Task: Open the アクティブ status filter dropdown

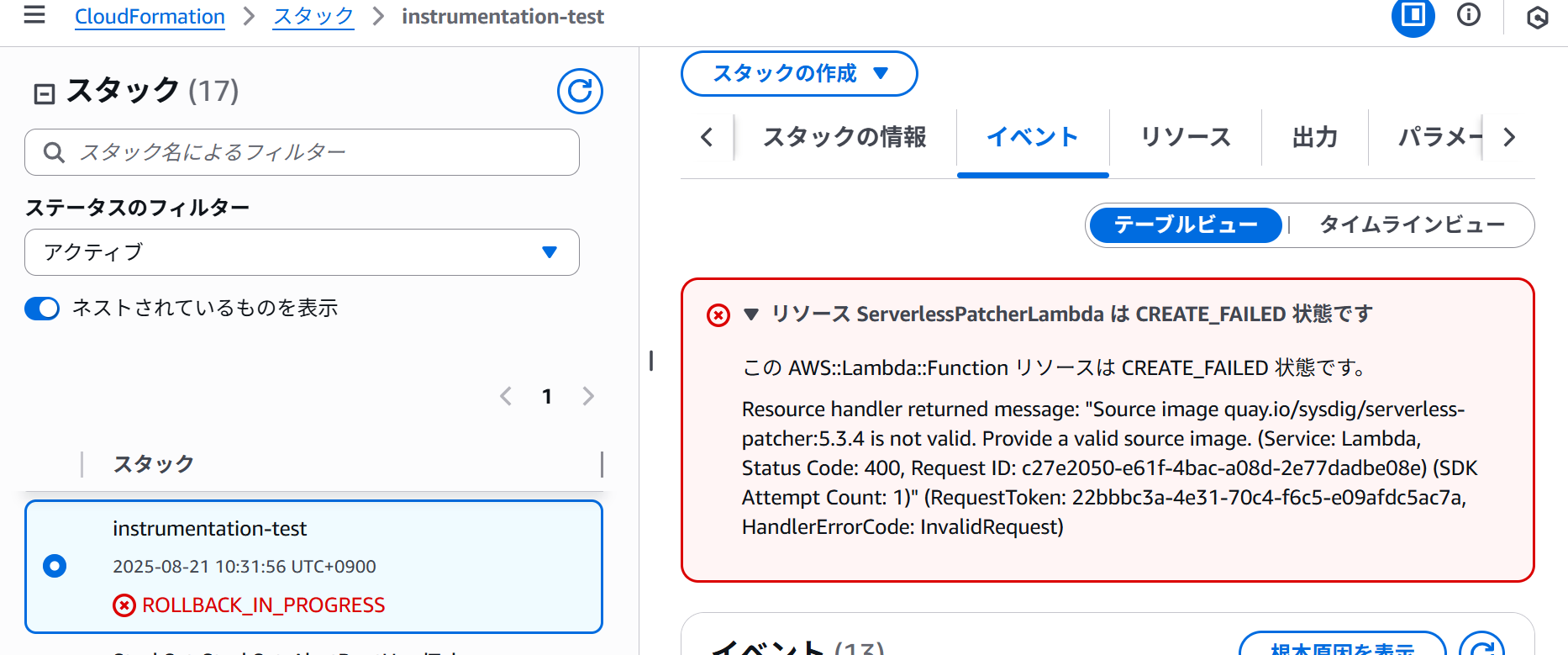Action: tap(302, 252)
